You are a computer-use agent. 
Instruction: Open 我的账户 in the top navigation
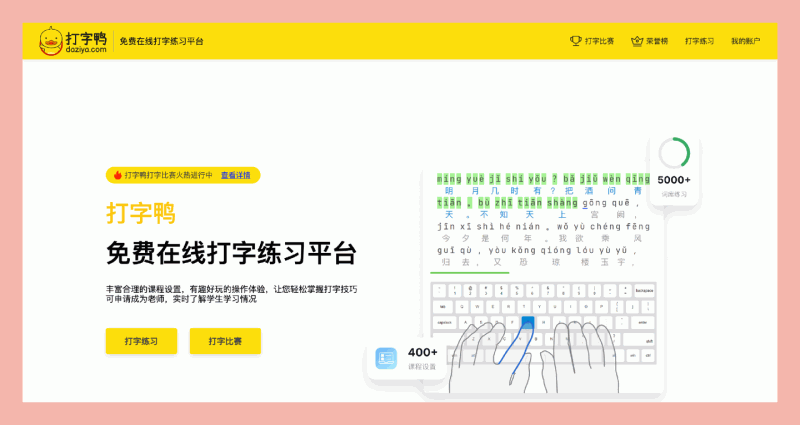click(745, 41)
